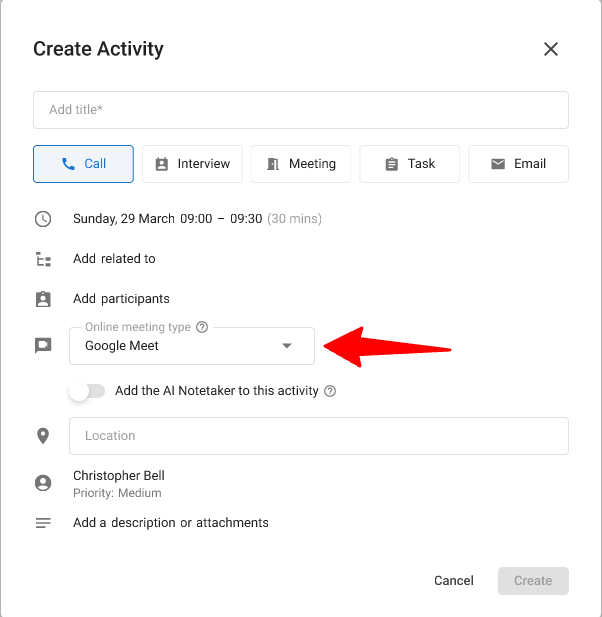This screenshot has height=617, width=602.
Task: Click Priority: Medium text
Action: coord(117,493)
